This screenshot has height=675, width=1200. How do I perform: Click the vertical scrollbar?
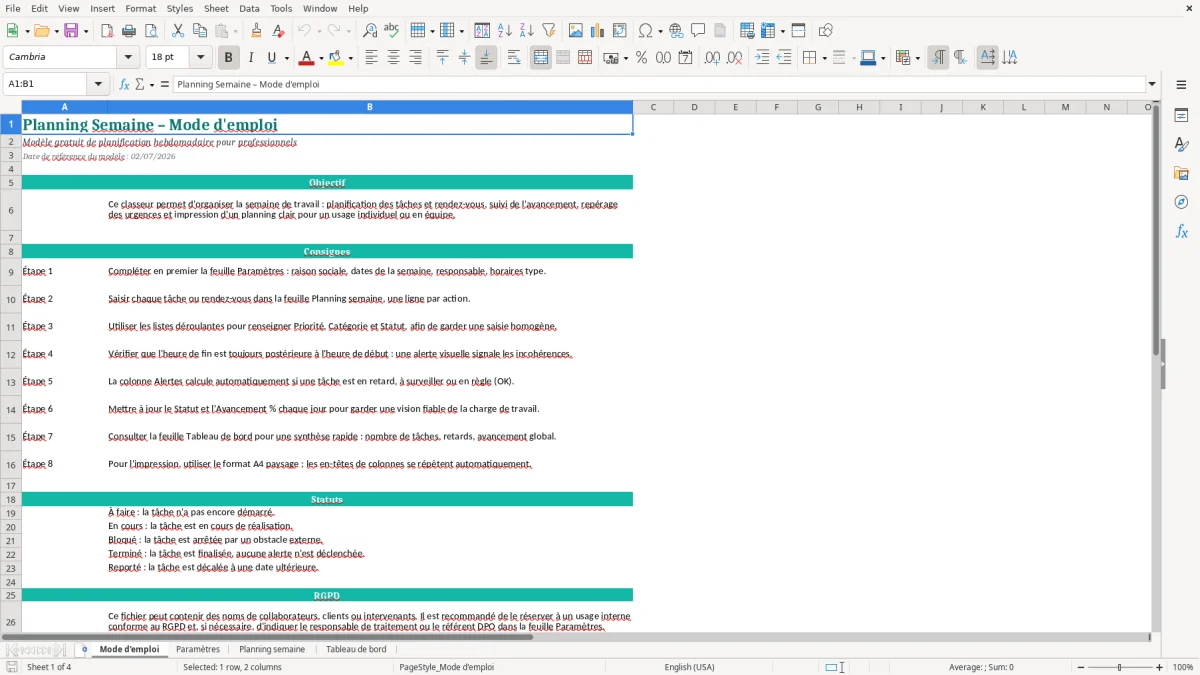tap(1157, 366)
